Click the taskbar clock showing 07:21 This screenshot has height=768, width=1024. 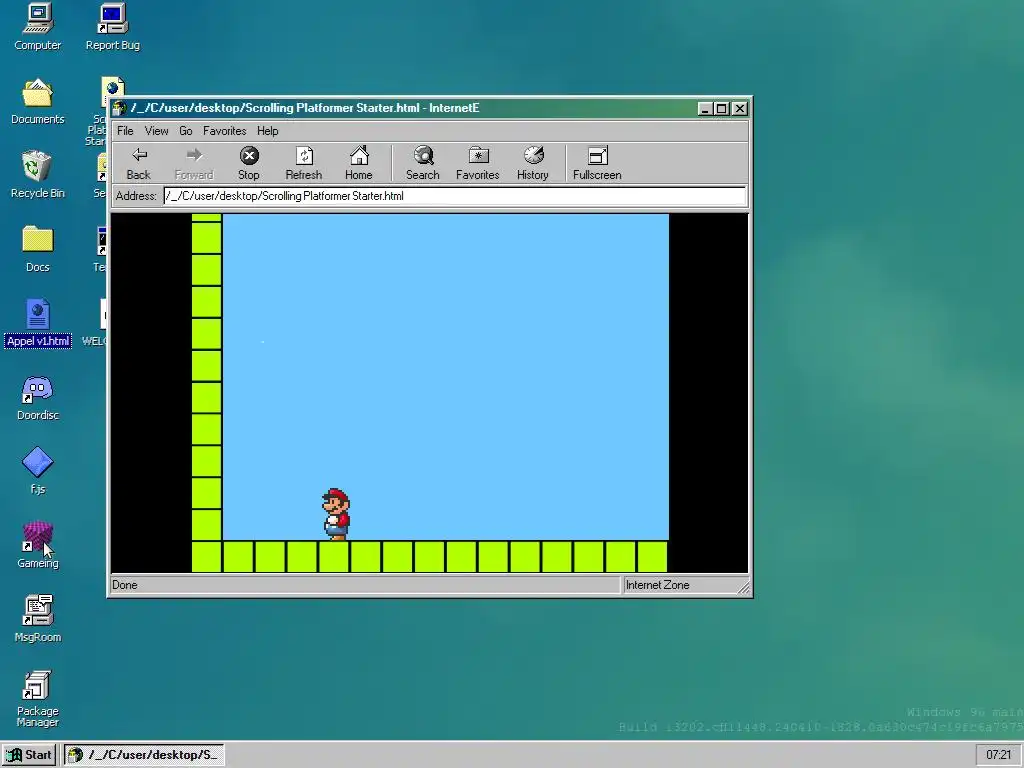pos(999,755)
